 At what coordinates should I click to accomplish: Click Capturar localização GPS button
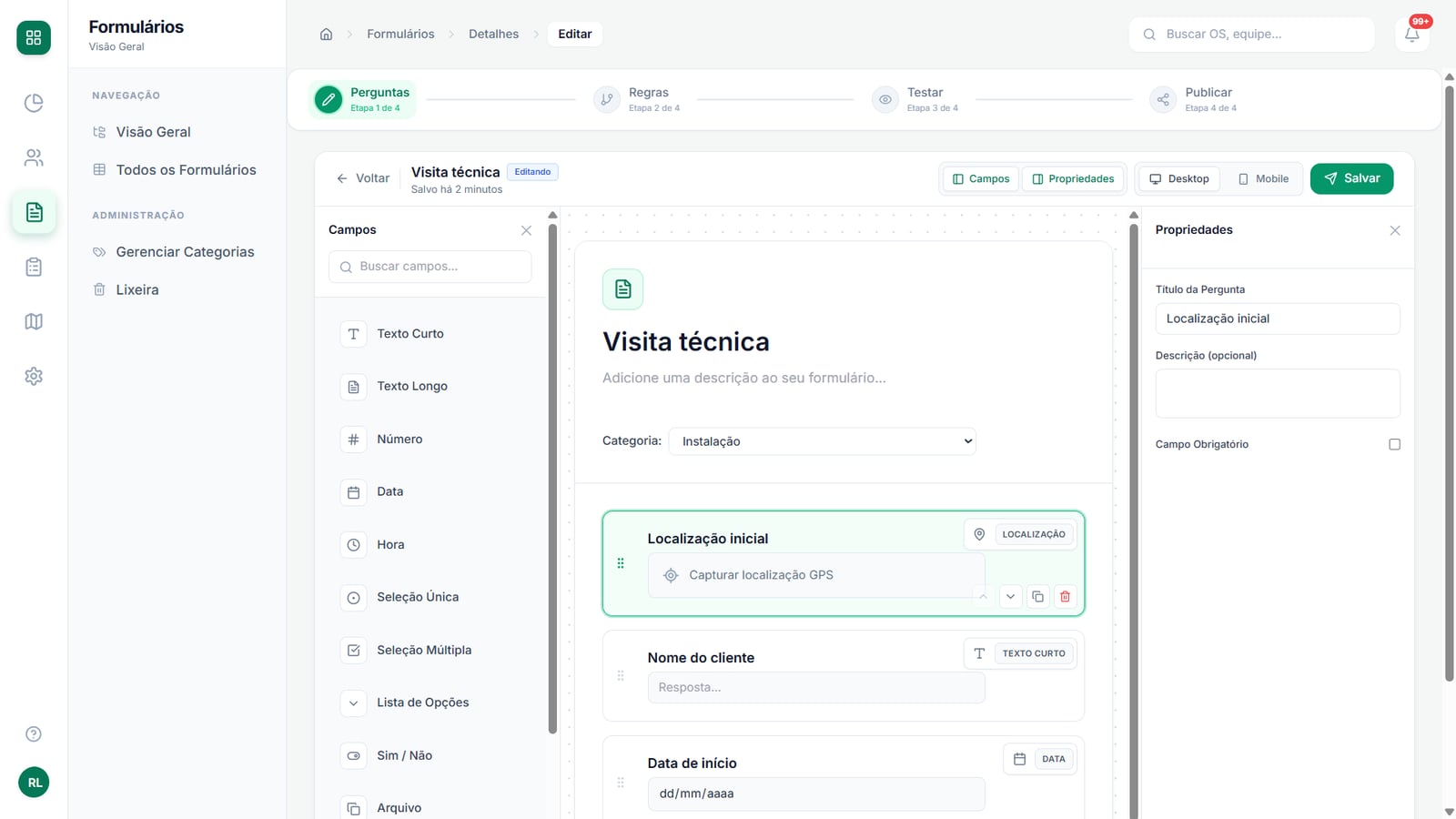816,575
